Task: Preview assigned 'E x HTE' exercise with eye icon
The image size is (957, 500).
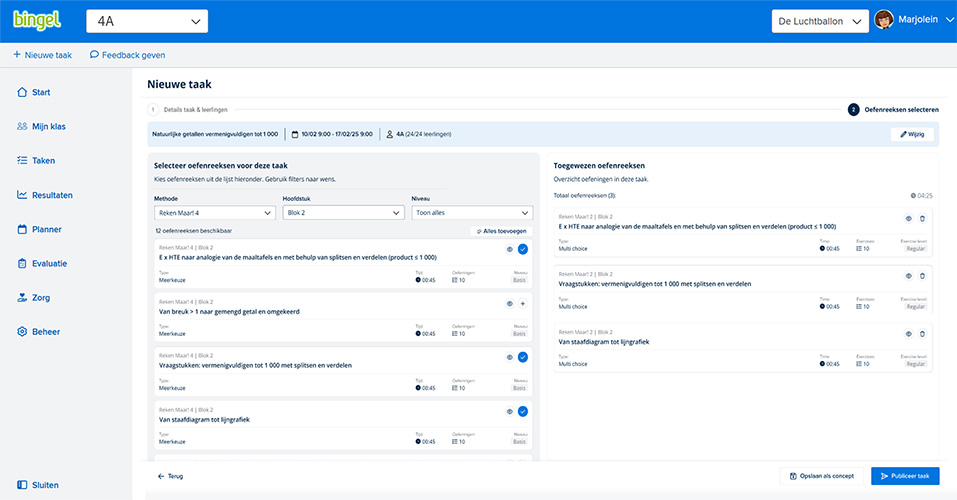Action: (x=909, y=218)
